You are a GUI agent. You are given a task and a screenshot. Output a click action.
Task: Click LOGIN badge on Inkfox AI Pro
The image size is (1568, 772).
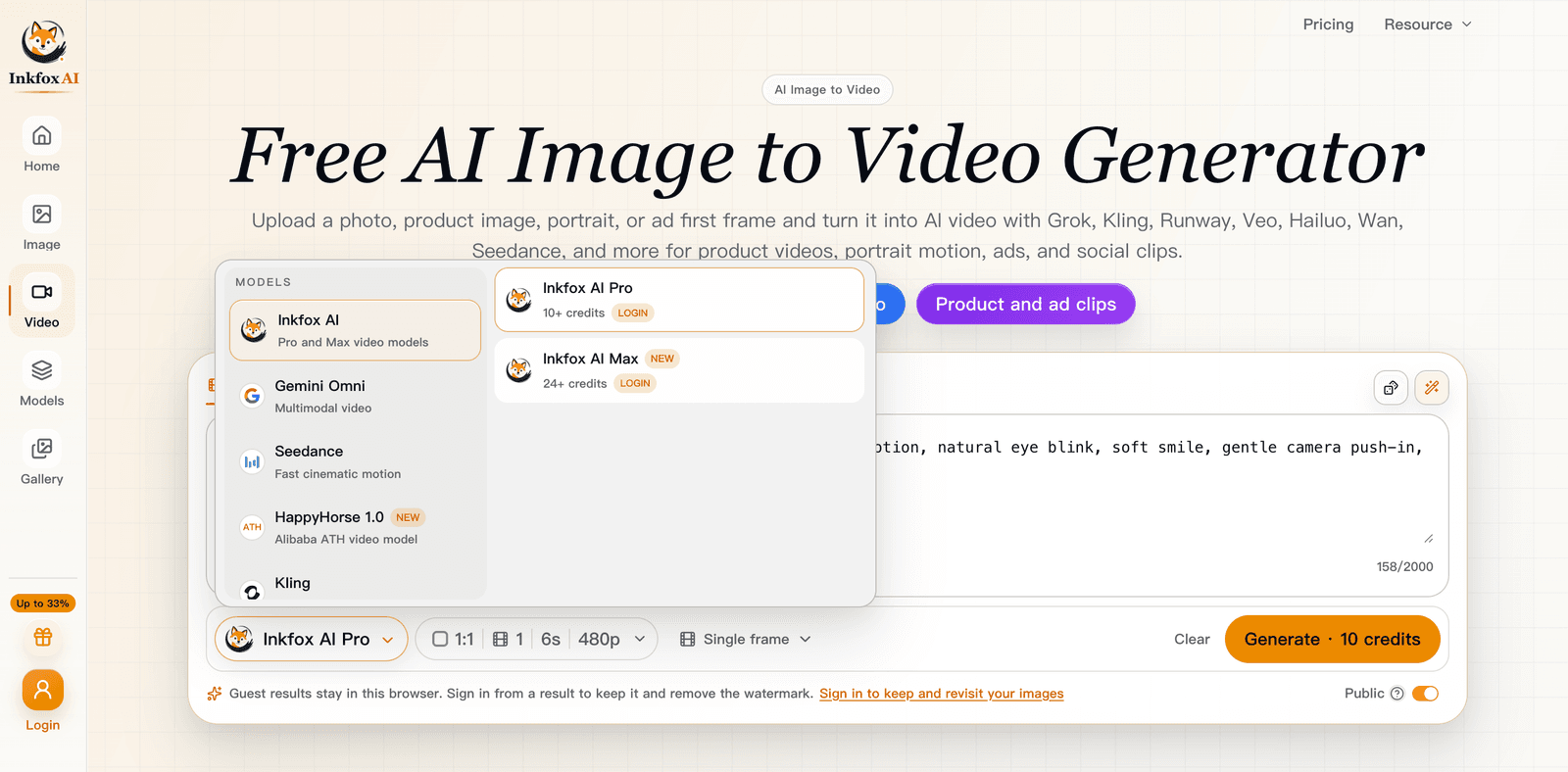click(x=633, y=314)
